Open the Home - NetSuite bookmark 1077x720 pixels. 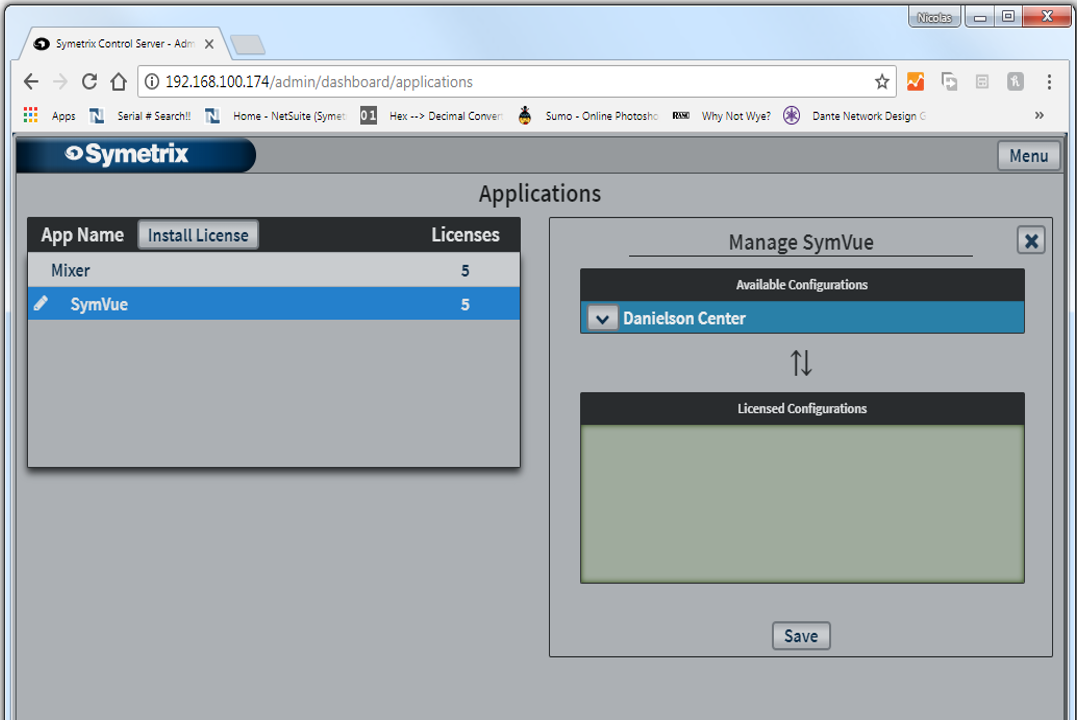coord(276,115)
